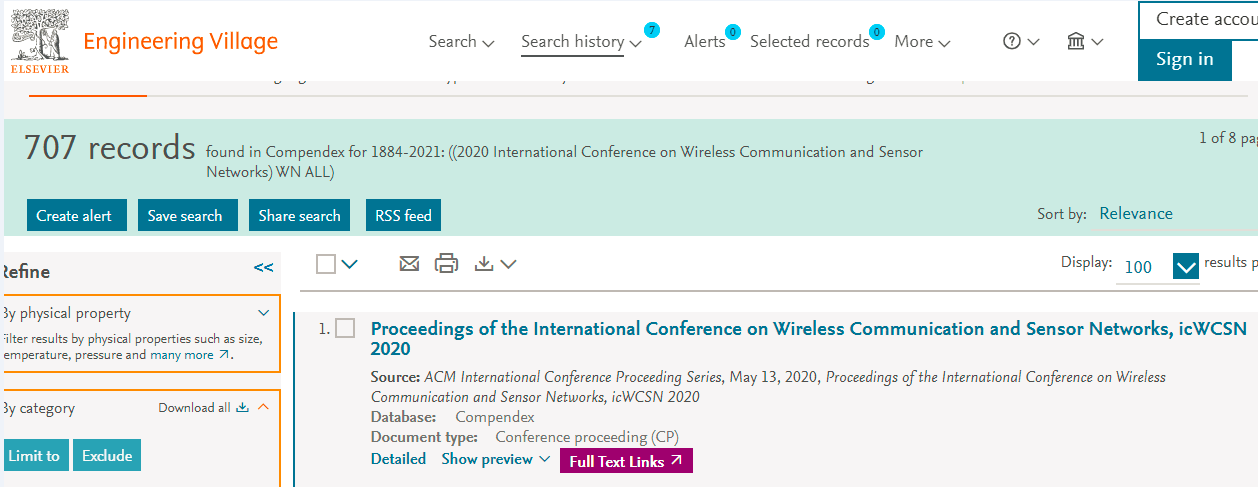Click the Create alert button
The width and height of the screenshot is (1258, 487).
(77, 216)
